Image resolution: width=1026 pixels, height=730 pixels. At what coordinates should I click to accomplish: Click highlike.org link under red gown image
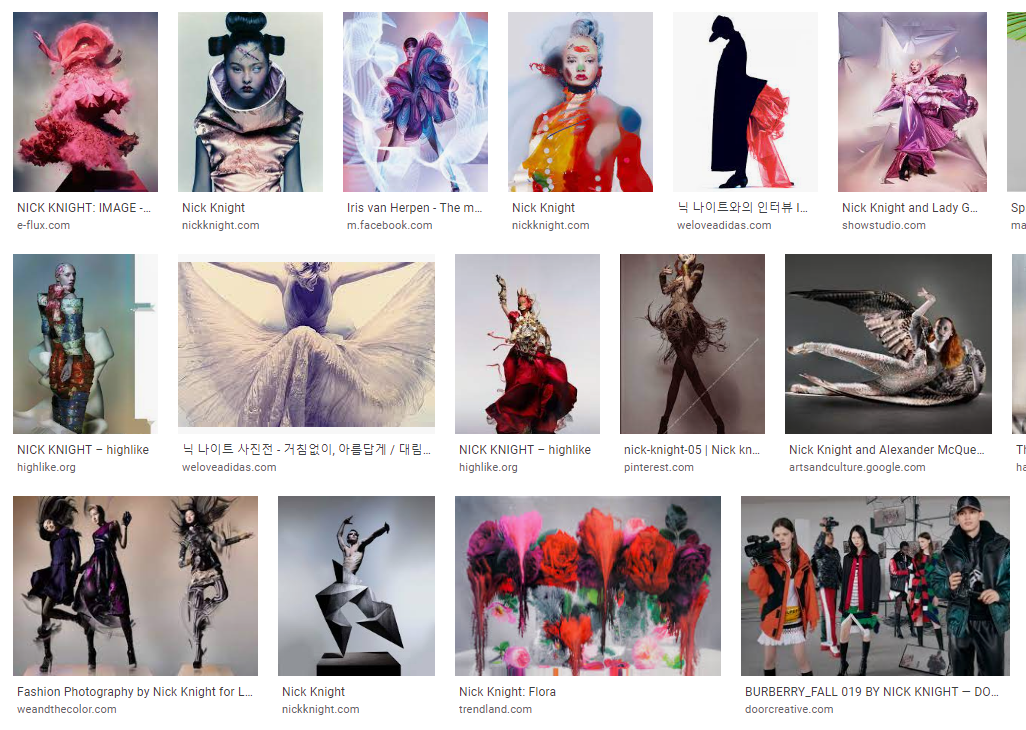488,467
